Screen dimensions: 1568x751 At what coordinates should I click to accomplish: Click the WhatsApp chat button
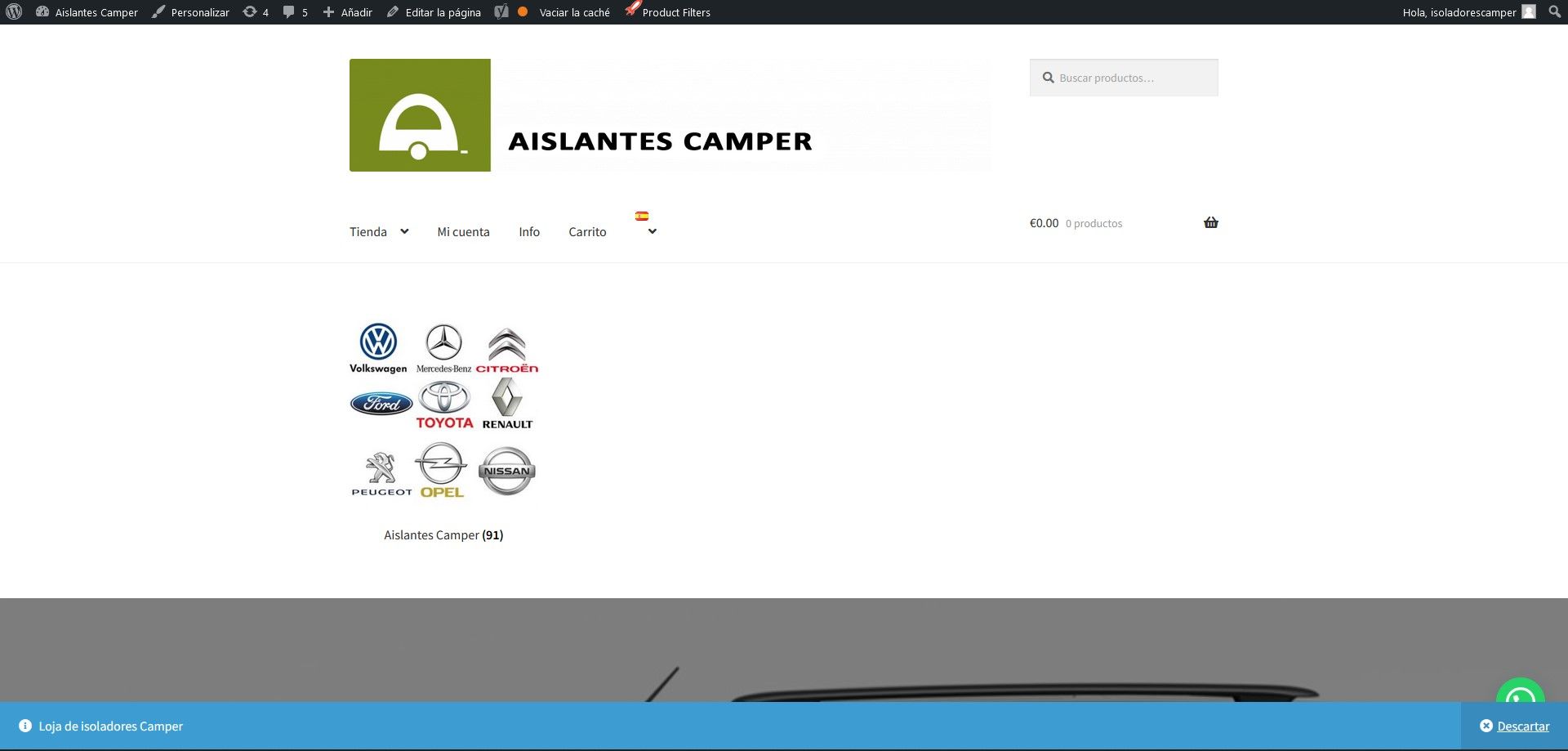pos(1521,691)
